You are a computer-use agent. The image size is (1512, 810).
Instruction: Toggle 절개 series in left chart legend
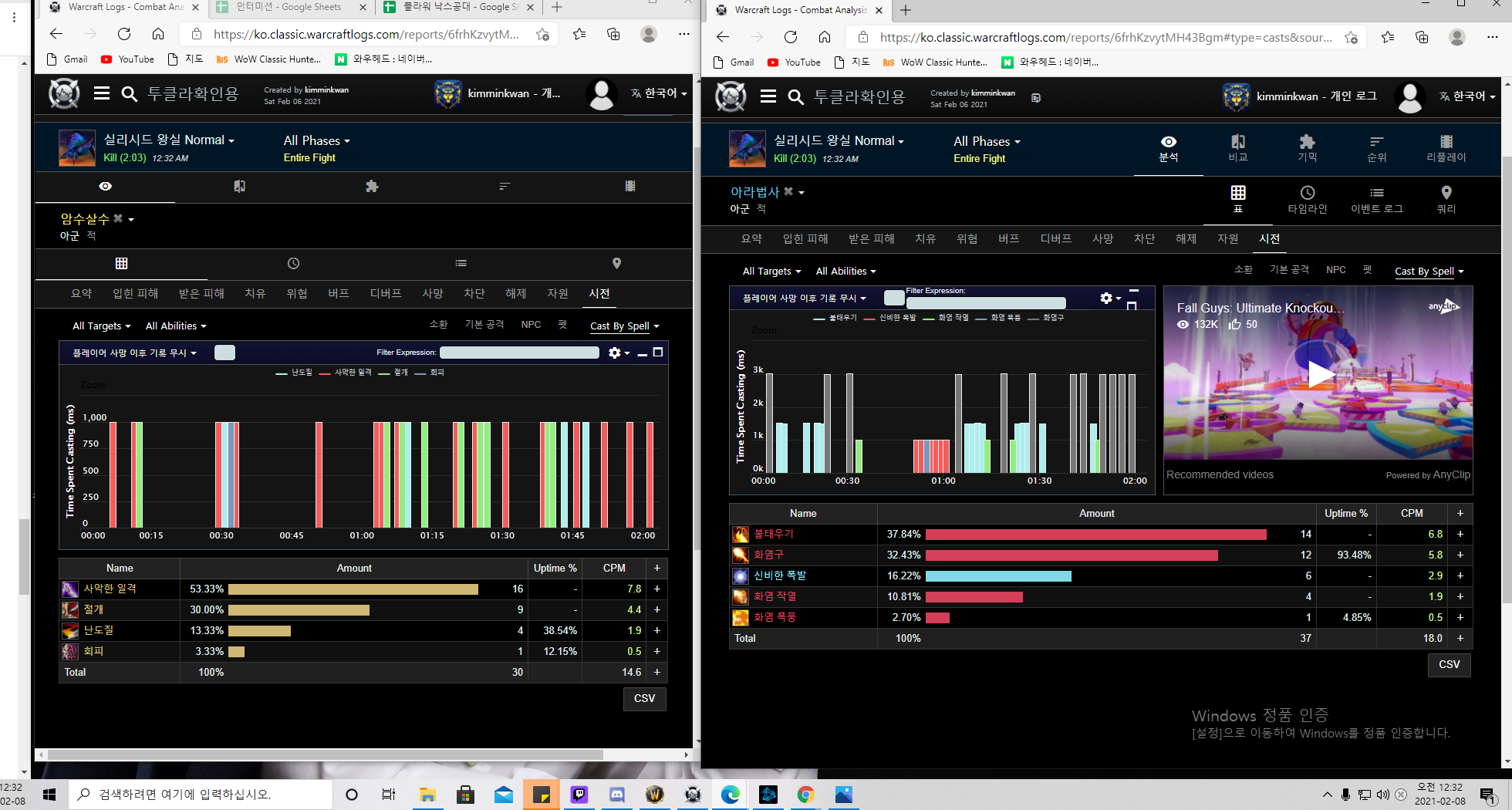[393, 373]
